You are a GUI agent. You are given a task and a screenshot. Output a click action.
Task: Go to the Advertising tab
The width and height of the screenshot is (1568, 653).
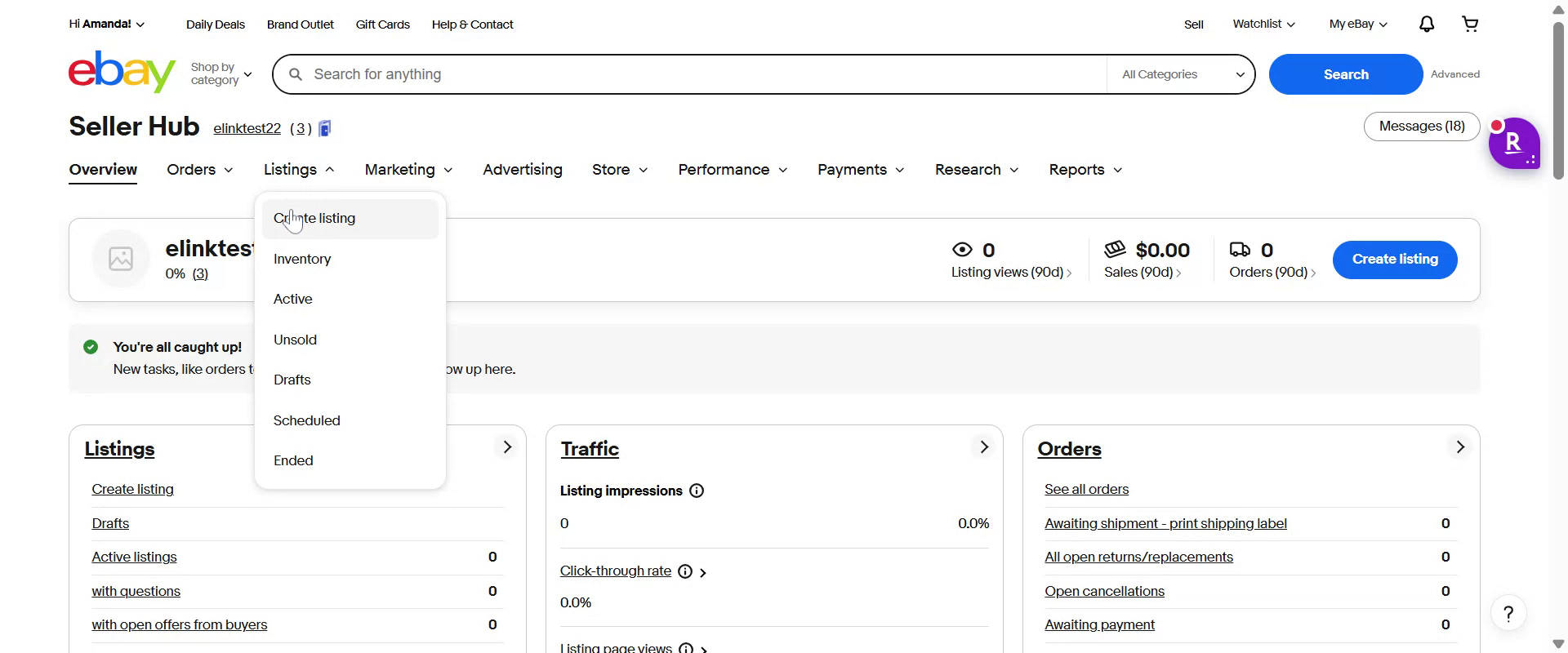pos(523,170)
